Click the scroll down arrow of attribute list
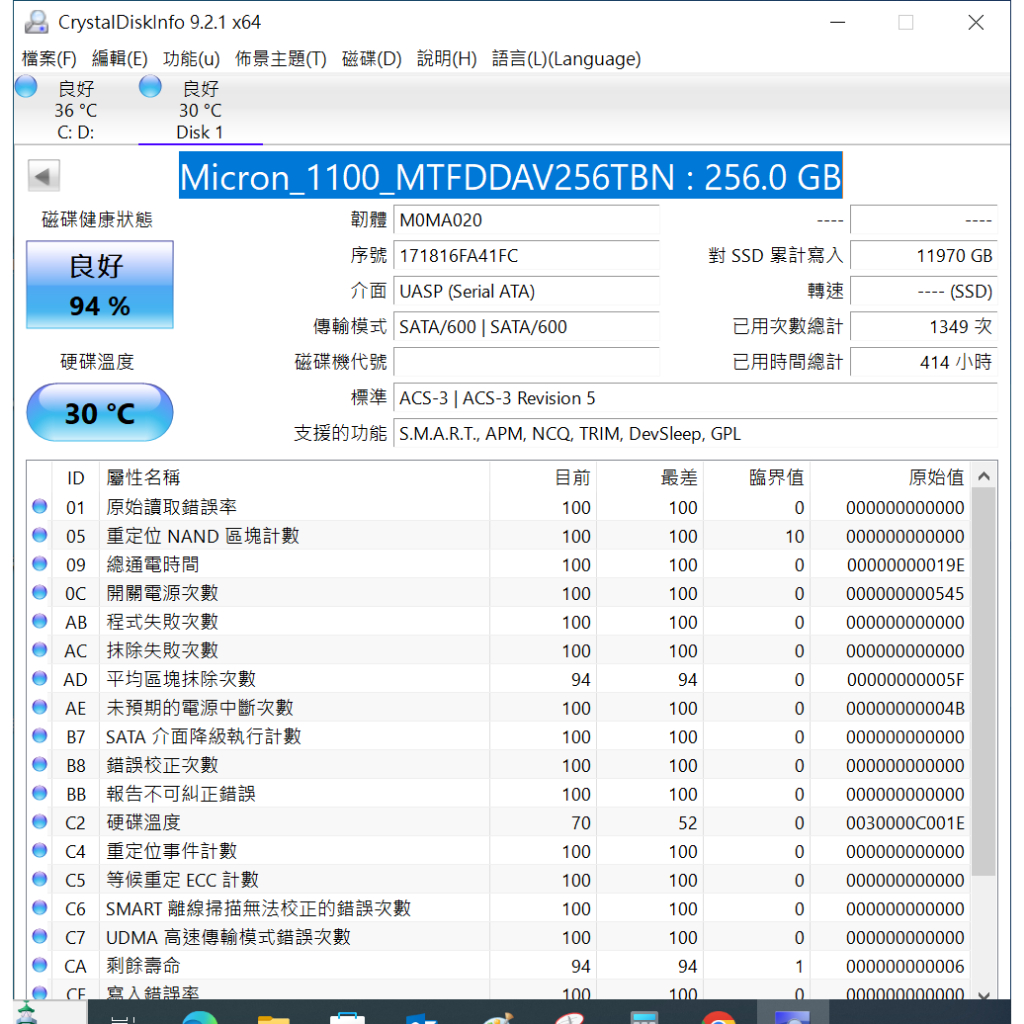The height and width of the screenshot is (1024, 1024). (984, 993)
